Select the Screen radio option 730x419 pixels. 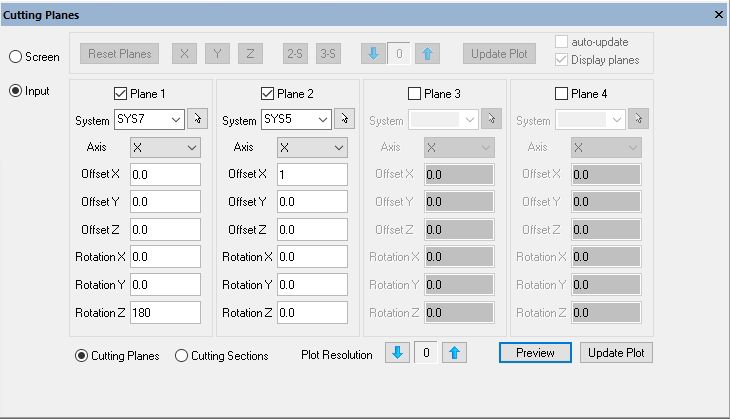[16, 57]
